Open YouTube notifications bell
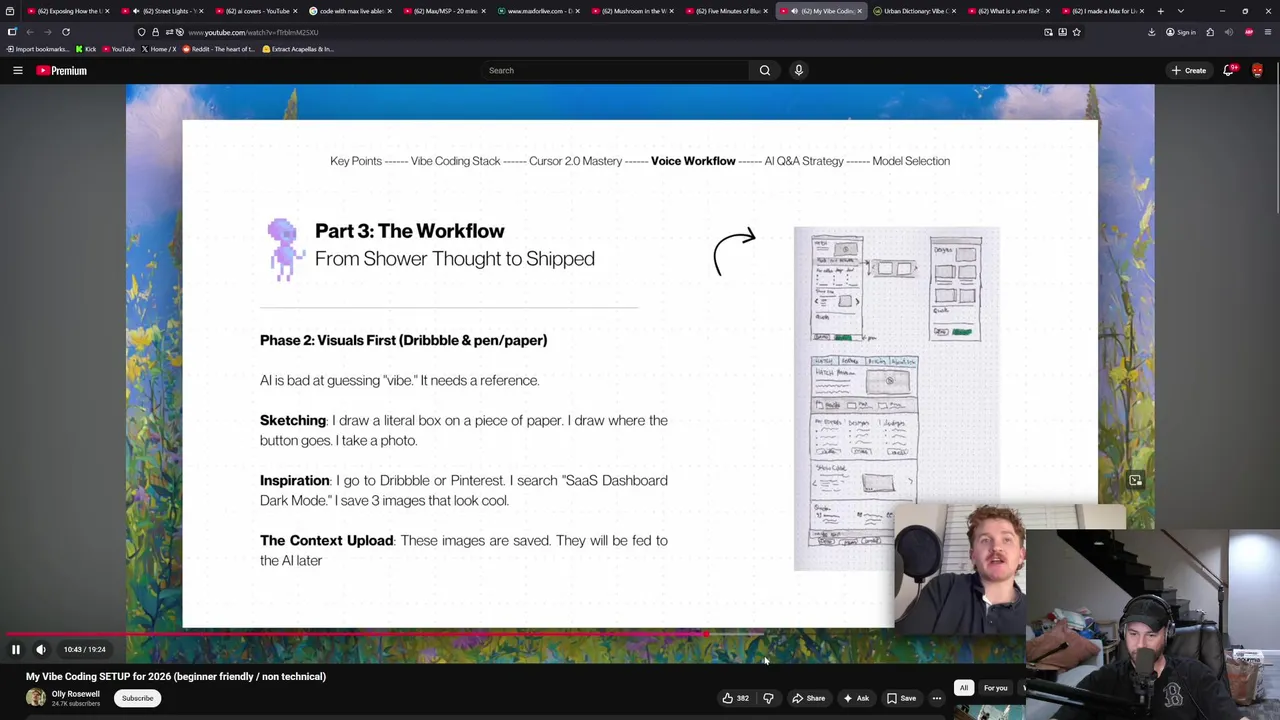 coord(1229,70)
